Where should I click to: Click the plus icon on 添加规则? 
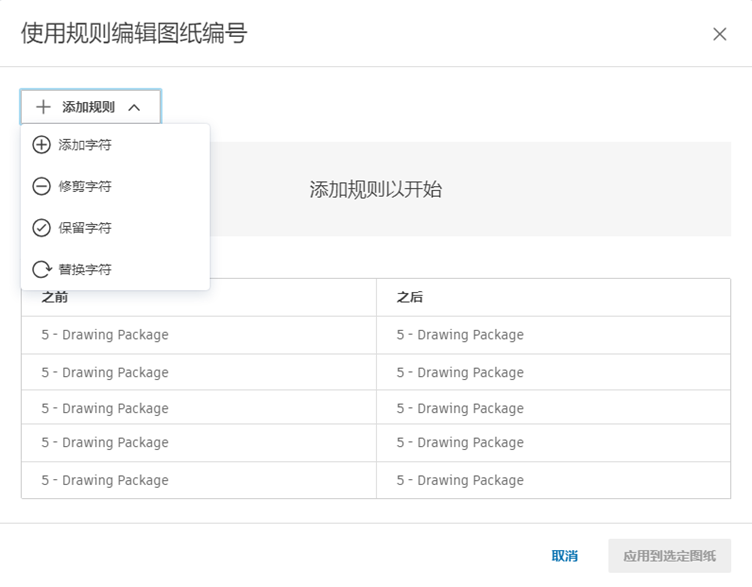pos(43,107)
